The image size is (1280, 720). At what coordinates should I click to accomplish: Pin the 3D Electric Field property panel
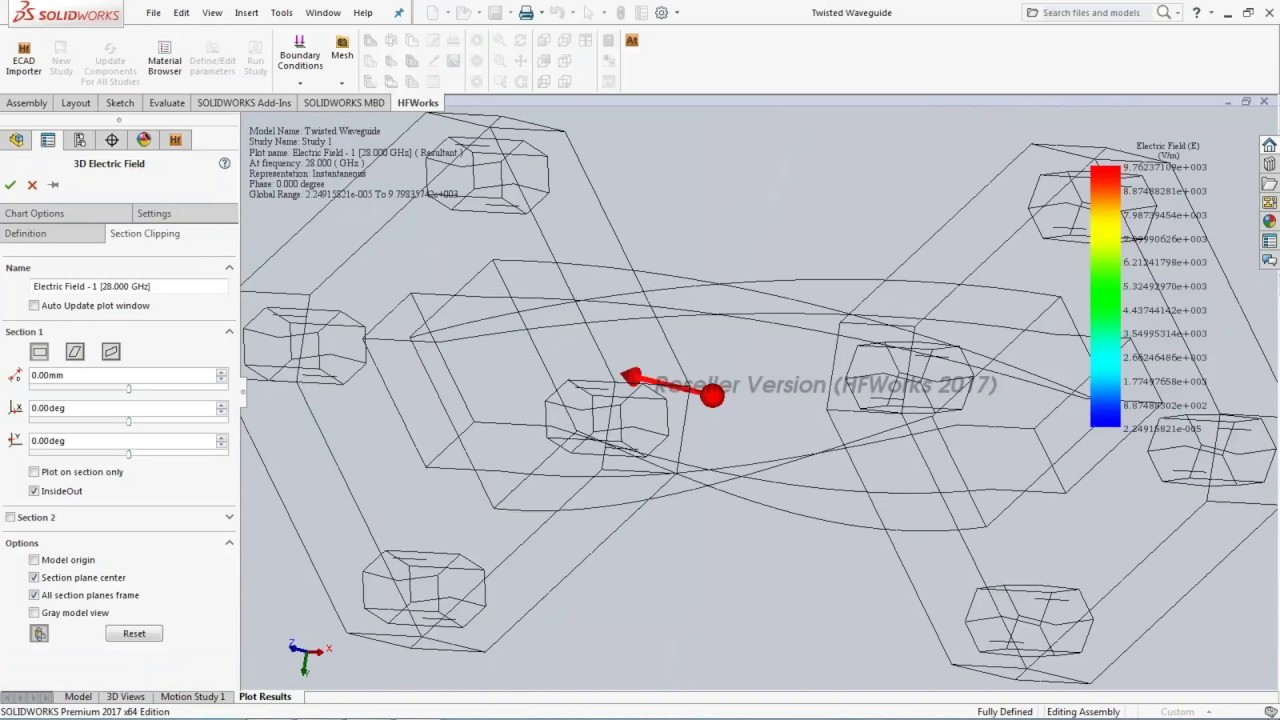tap(54, 185)
